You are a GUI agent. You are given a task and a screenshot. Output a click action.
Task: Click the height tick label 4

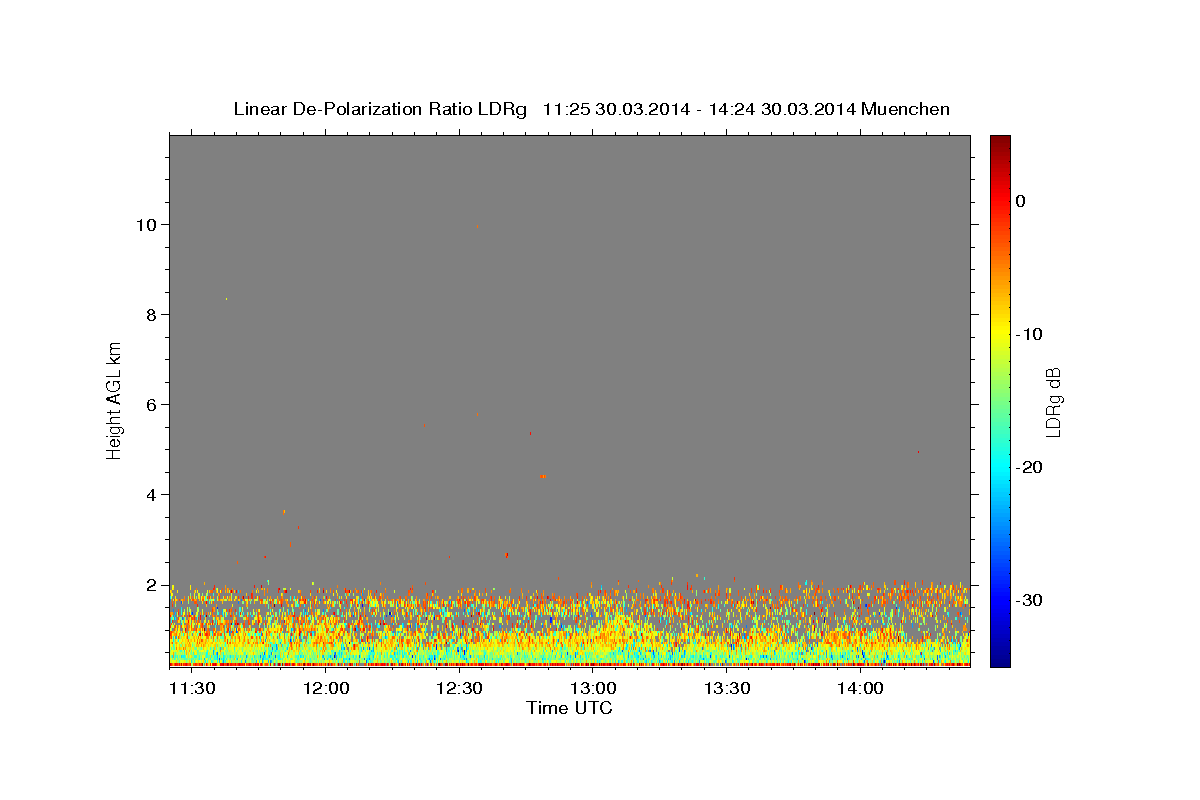tap(152, 495)
